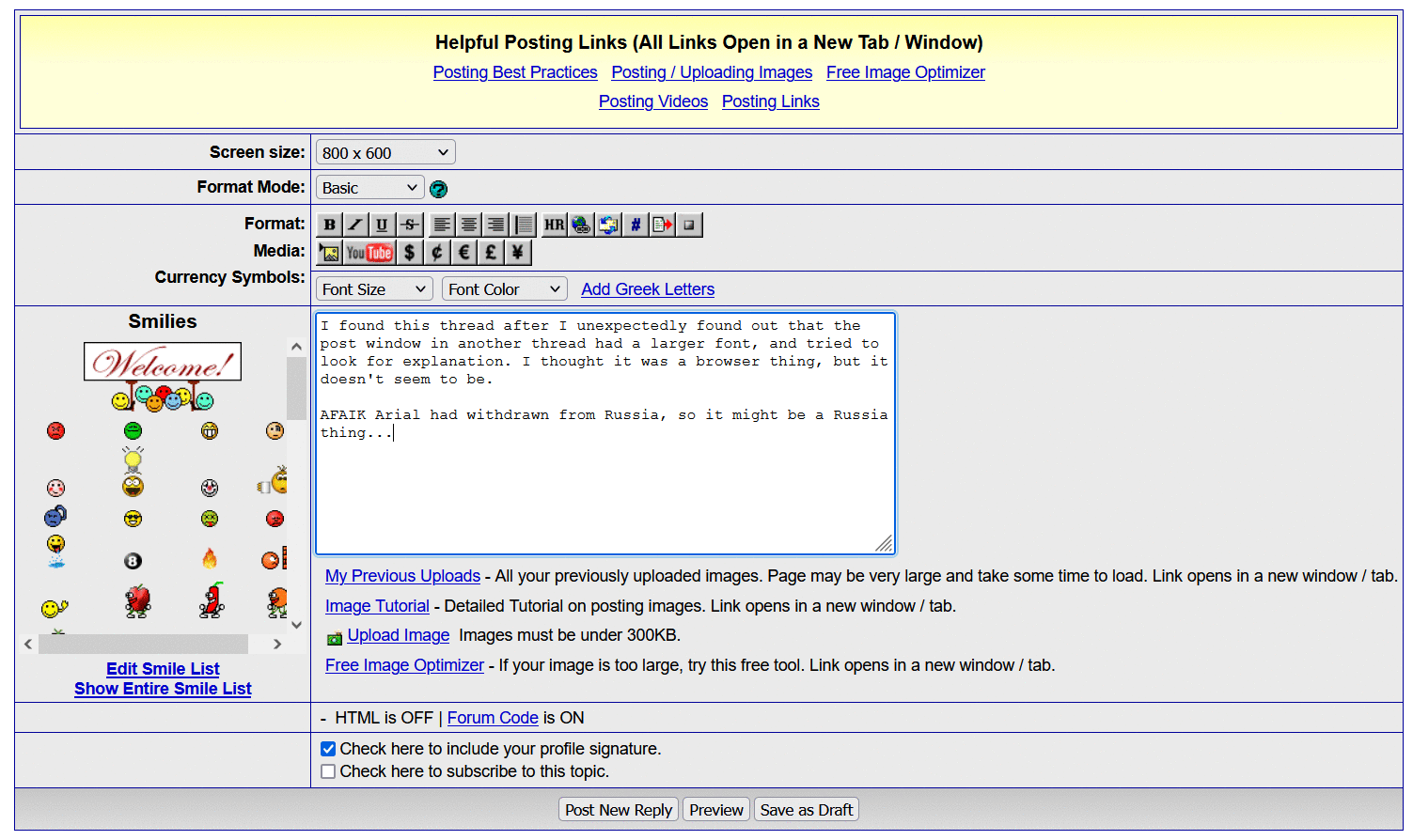Insert the waving yellow smiley
Viewport: 1413px width, 840px height.
(x=55, y=609)
